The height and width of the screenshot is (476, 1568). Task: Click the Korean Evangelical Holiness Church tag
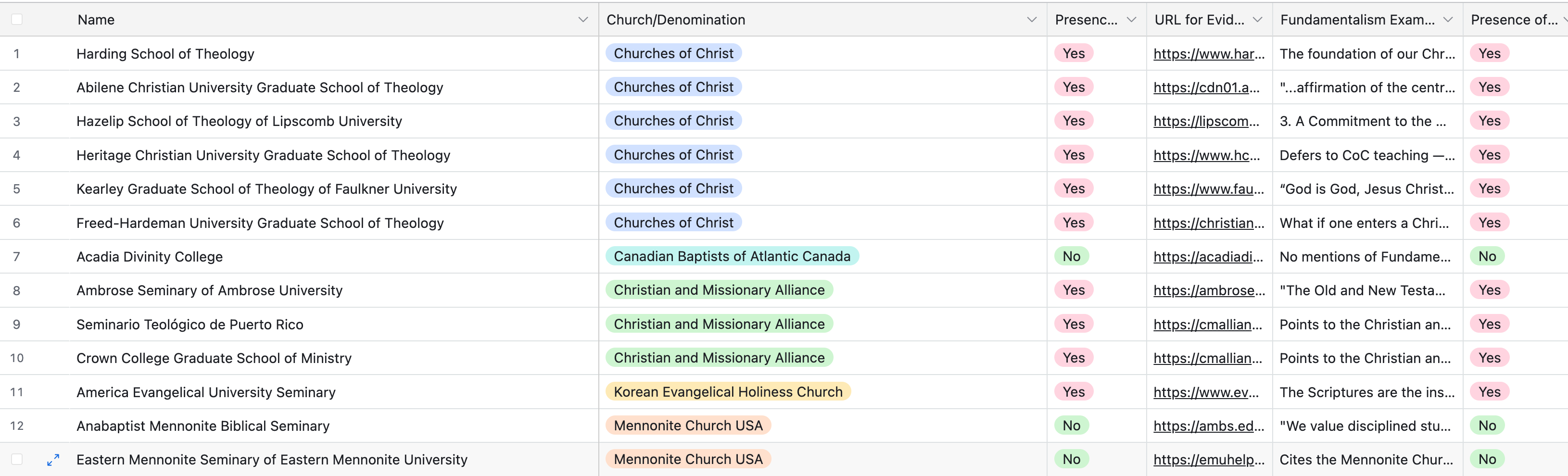click(728, 391)
